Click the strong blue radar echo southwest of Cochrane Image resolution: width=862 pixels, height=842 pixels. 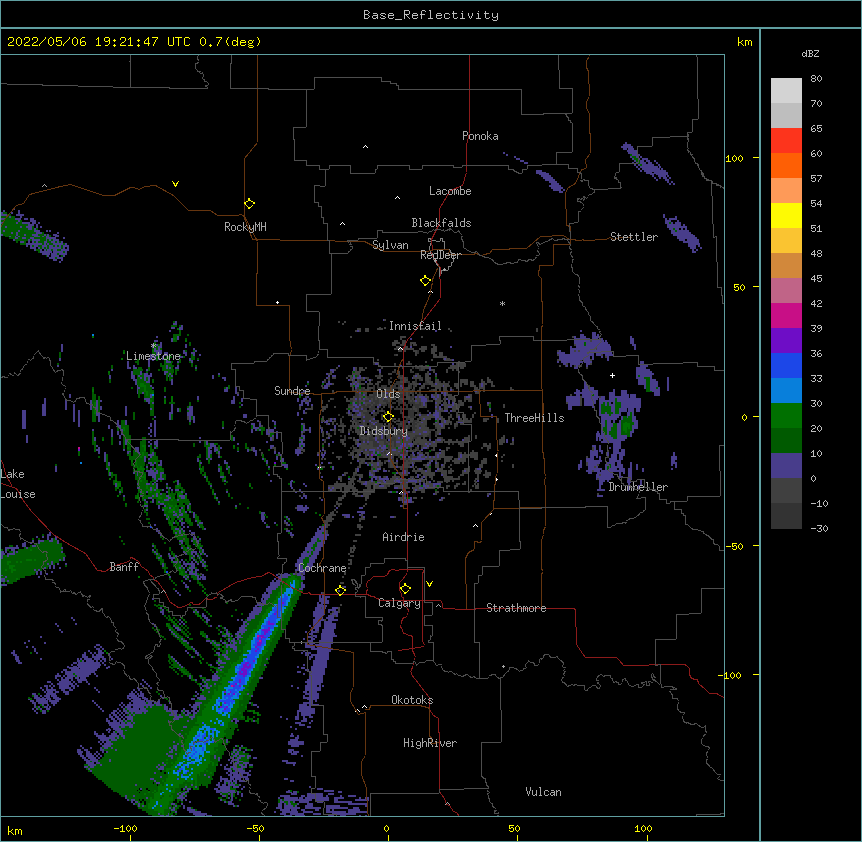pos(246,666)
